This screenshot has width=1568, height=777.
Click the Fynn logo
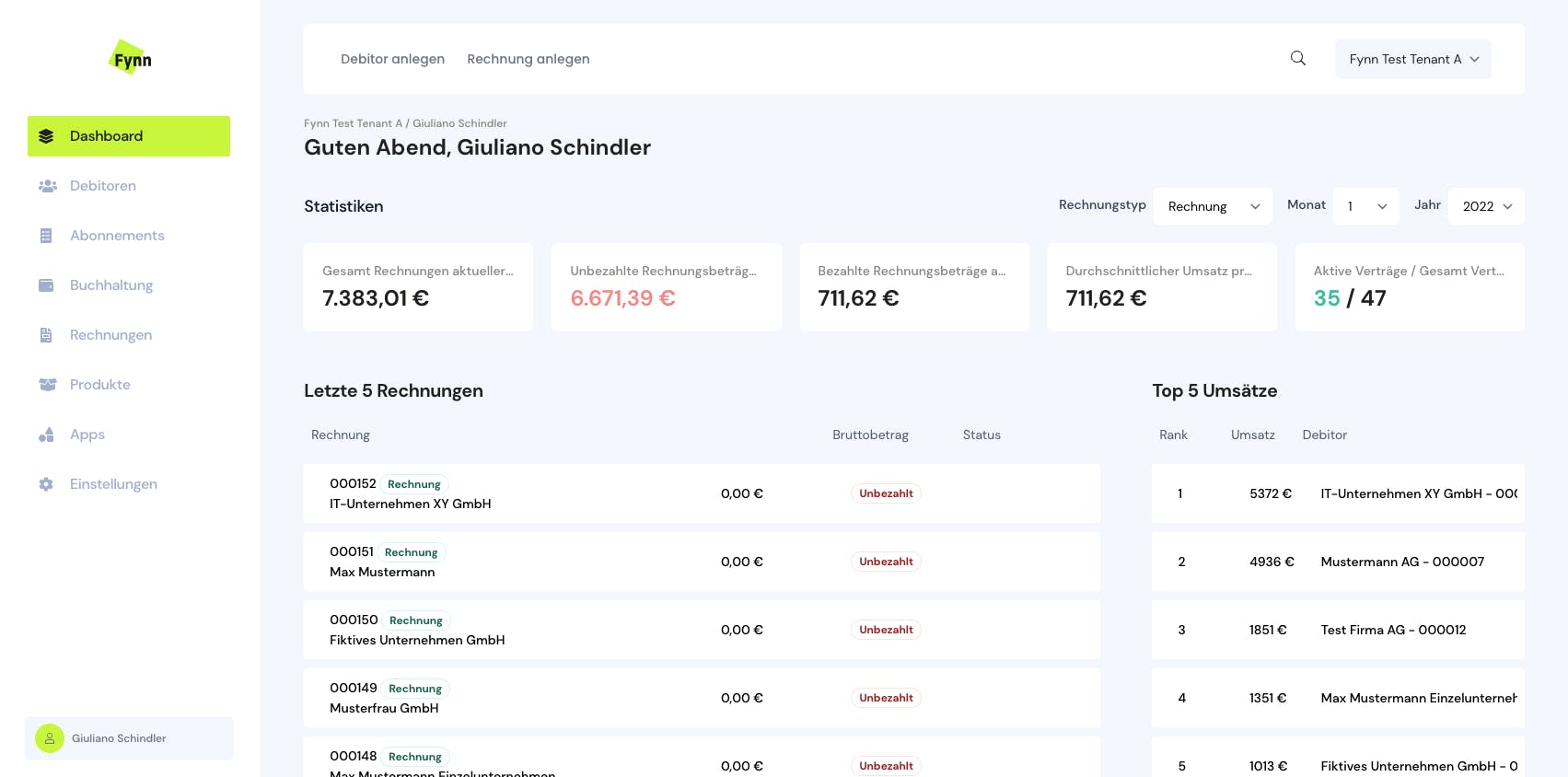(x=130, y=59)
